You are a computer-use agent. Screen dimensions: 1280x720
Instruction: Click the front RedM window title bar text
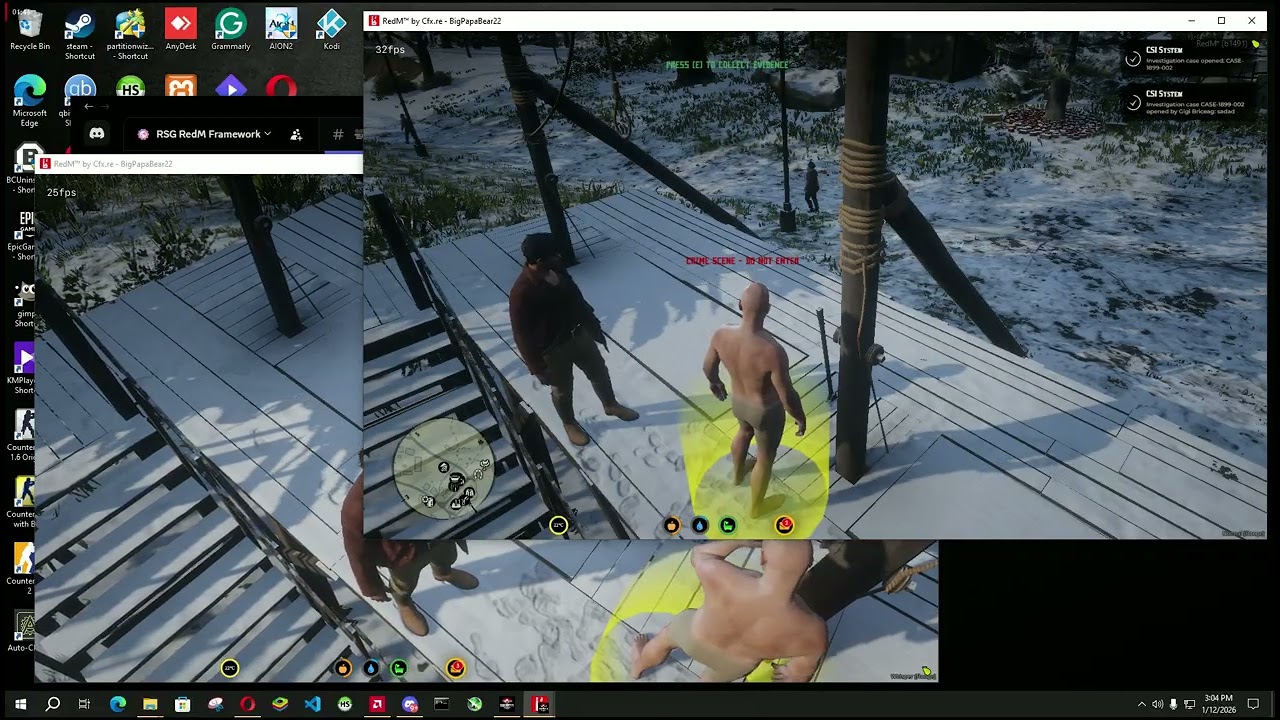click(441, 21)
